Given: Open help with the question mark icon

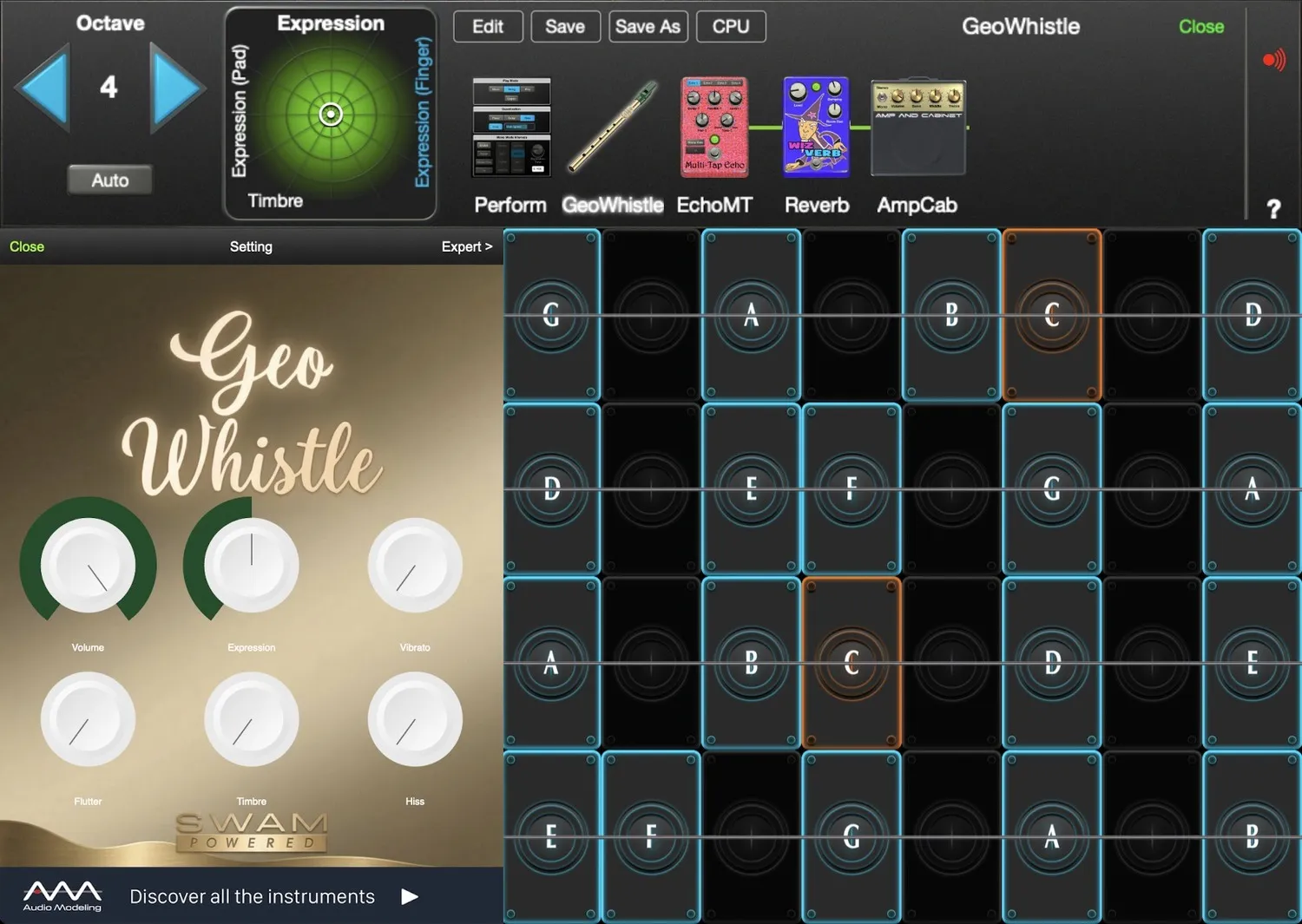Looking at the screenshot, I should click(x=1273, y=208).
